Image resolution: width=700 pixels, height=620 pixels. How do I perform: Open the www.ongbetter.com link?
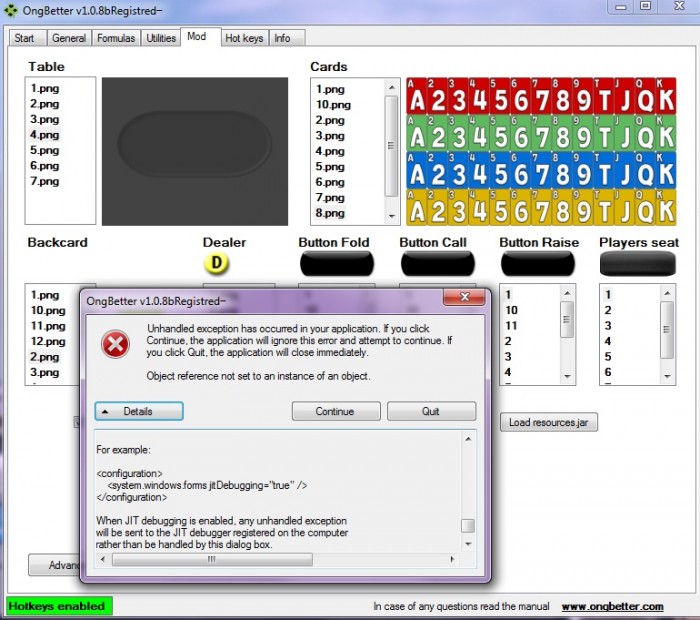click(612, 607)
